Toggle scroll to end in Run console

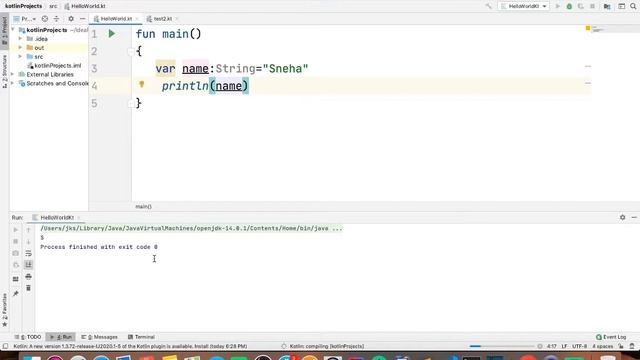[x=29, y=265]
